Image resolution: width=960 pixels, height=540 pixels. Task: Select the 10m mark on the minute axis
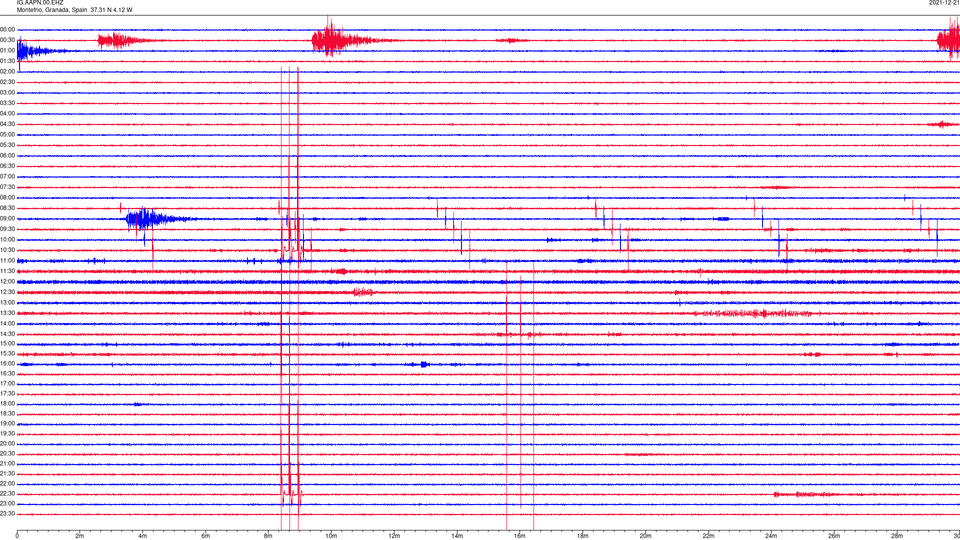(x=331, y=536)
